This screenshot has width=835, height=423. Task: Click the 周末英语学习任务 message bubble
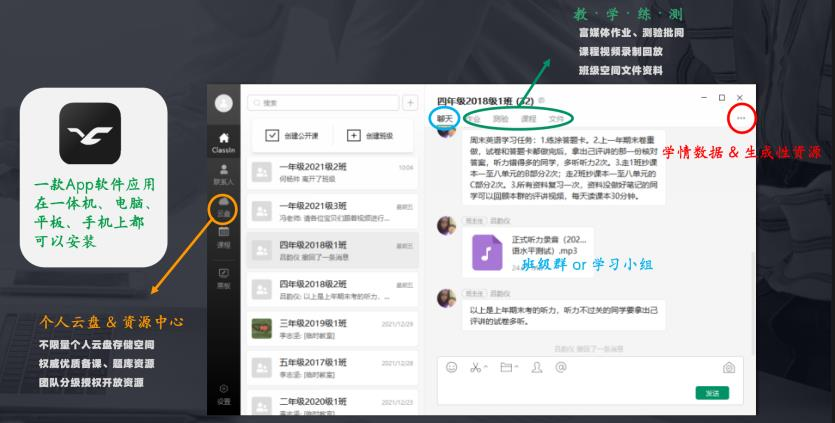564,168
